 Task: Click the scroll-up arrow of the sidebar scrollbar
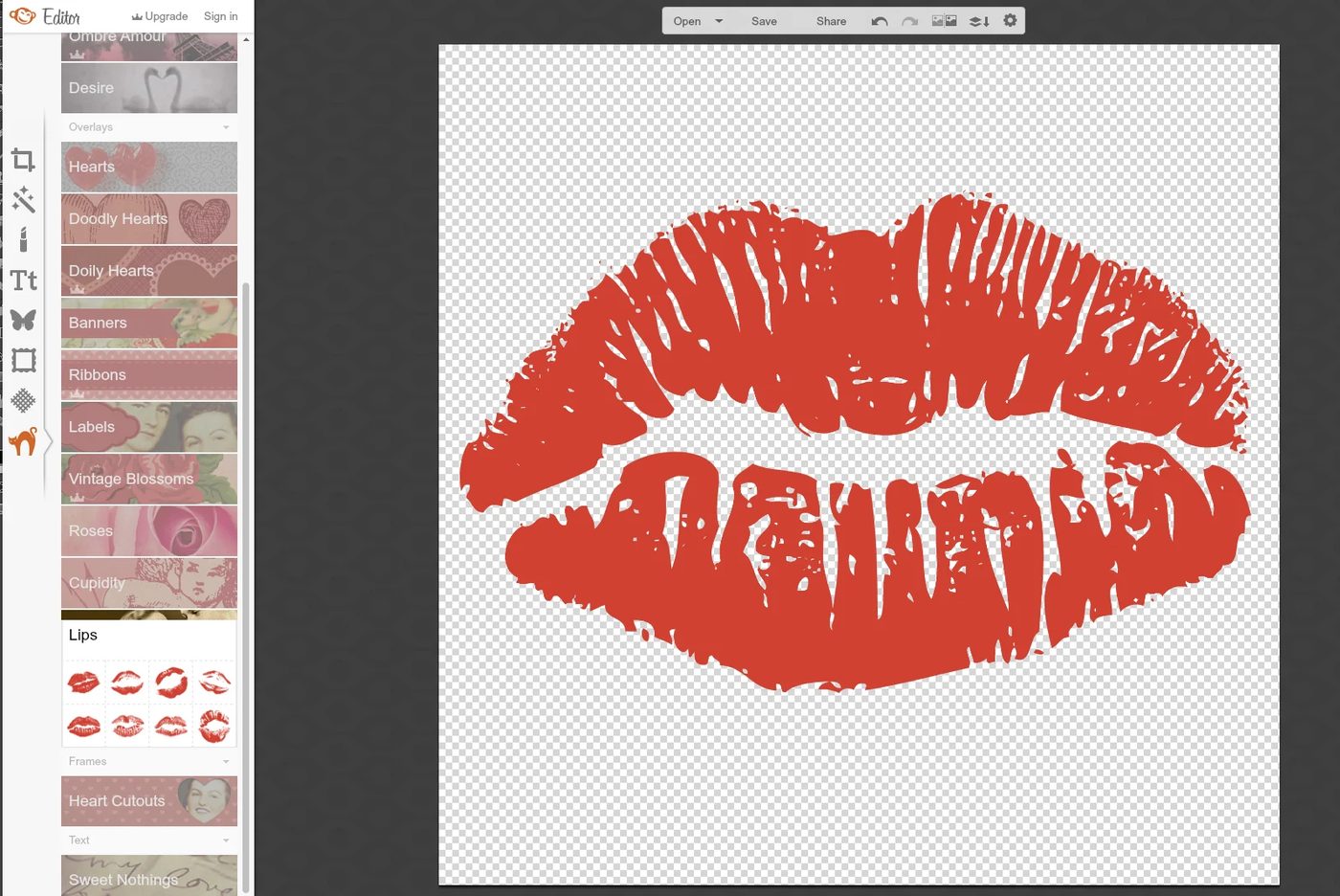246,40
